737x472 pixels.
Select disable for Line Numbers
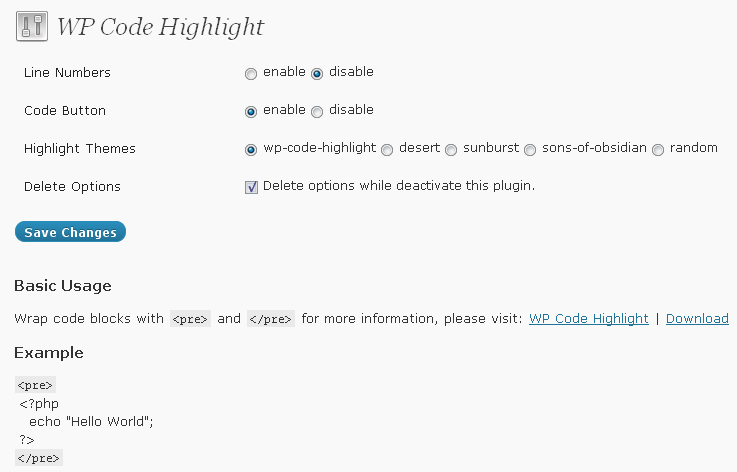317,74
